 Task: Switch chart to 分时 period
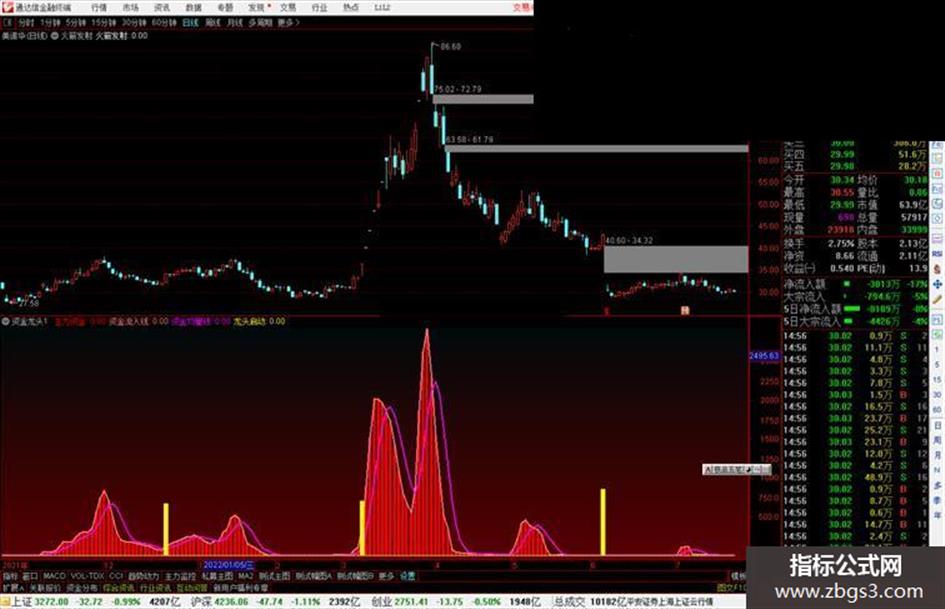(x=26, y=22)
